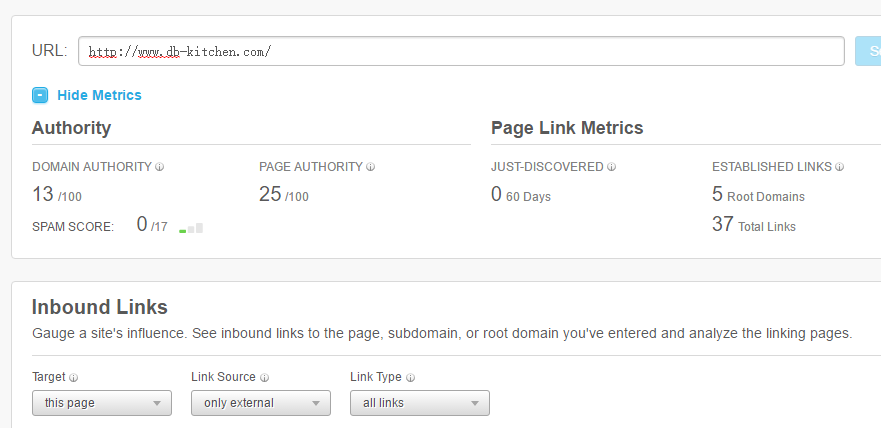Open the Link Type 'all links' dropdown

[420, 403]
